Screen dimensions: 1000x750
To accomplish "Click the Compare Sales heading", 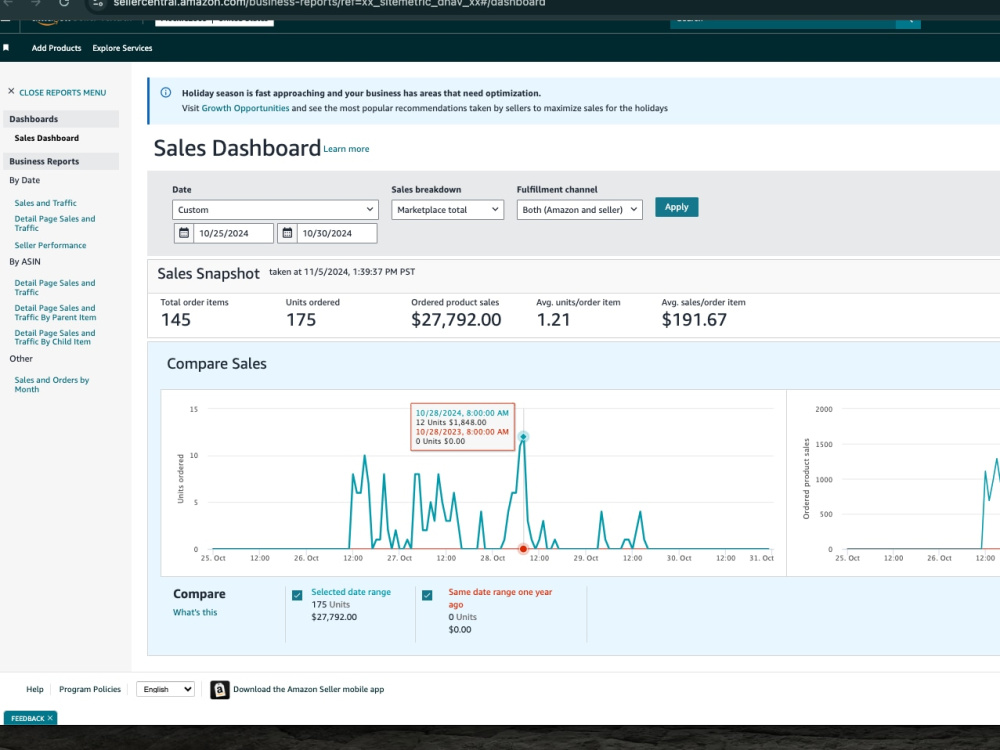I will click(x=217, y=364).
